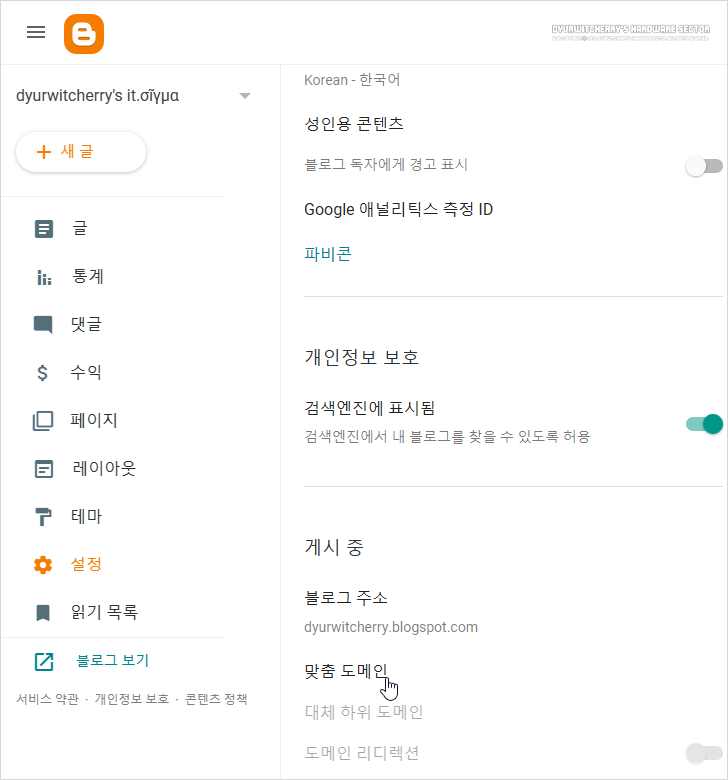Screen dimensions: 728x780
Task: Click the 맞춤 도메인 setting
Action: [x=346, y=671]
